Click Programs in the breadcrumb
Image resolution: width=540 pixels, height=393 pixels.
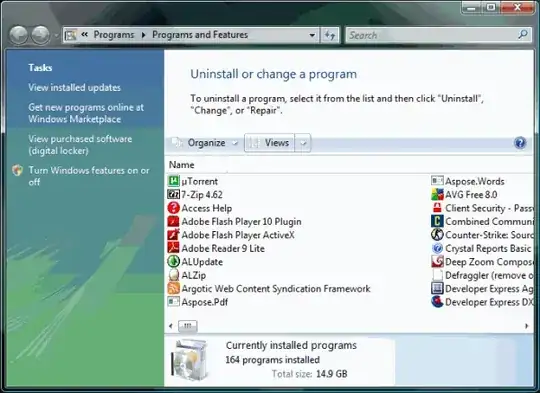click(x=114, y=35)
